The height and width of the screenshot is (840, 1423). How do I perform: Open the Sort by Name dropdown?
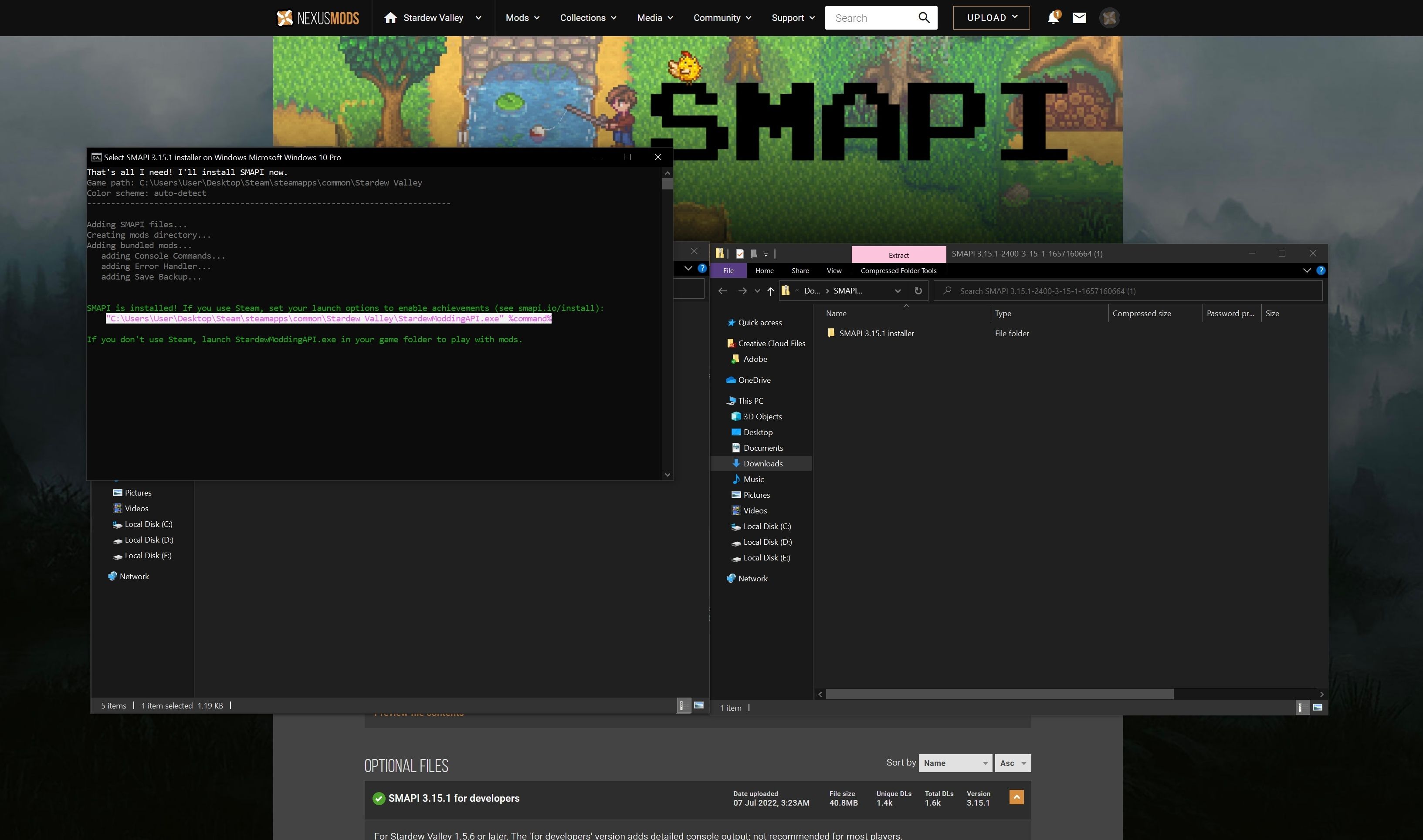[x=955, y=762]
